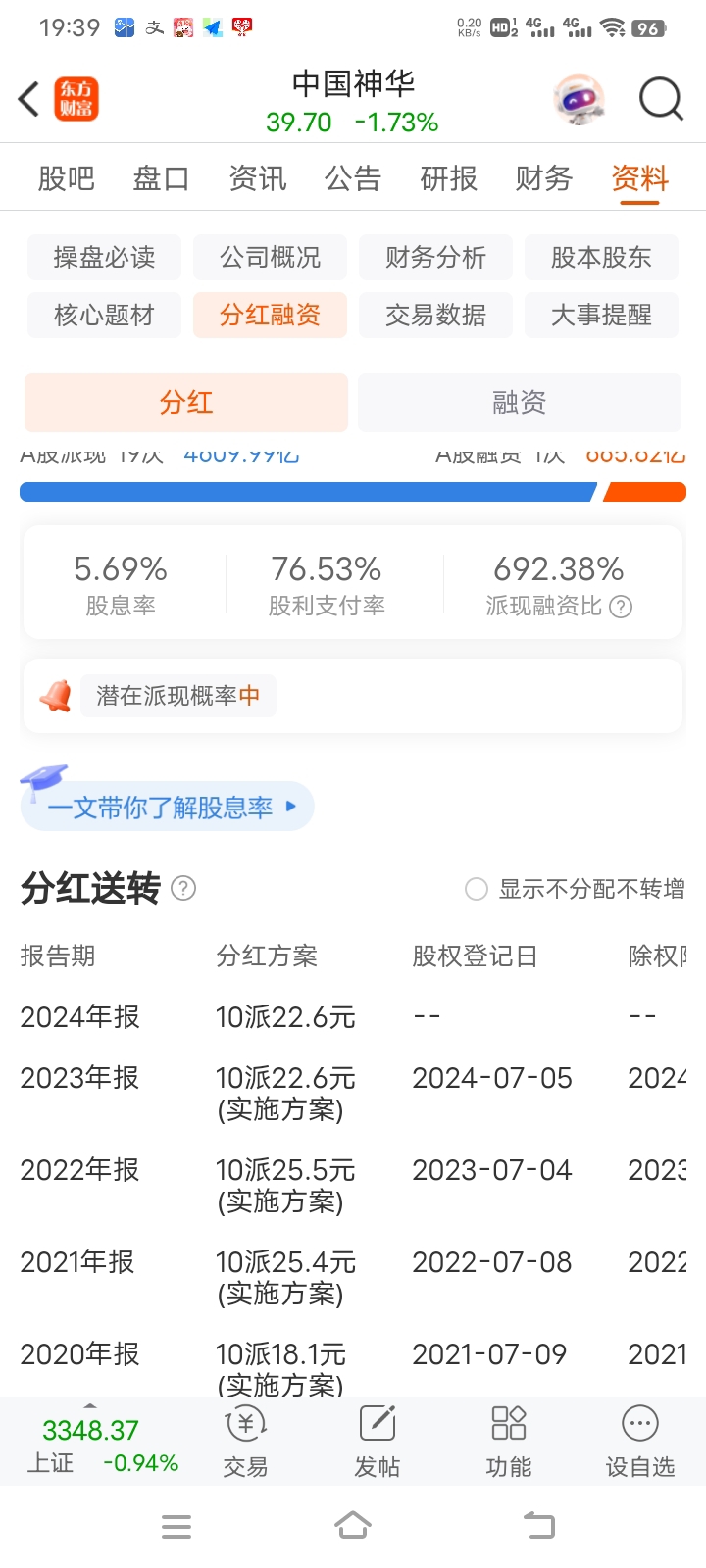Tap the 76.53% 股利支付率 value
706x1568 pixels.
coord(327,568)
